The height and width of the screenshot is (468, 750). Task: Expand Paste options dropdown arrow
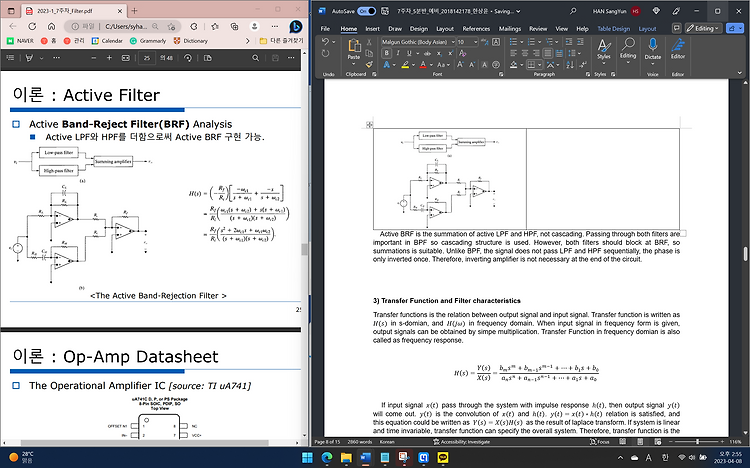[353, 64]
